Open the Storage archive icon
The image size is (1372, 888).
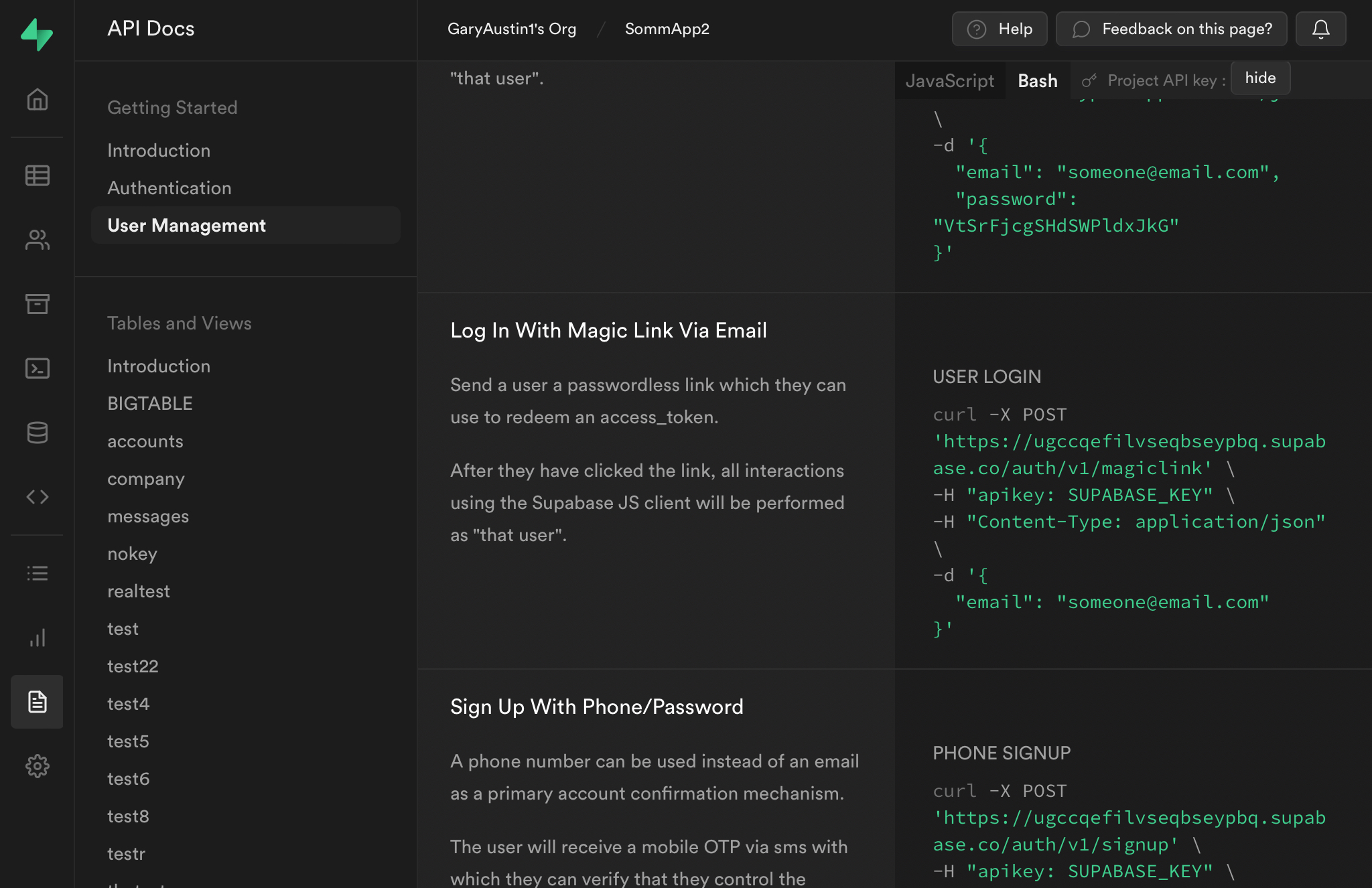(37, 304)
